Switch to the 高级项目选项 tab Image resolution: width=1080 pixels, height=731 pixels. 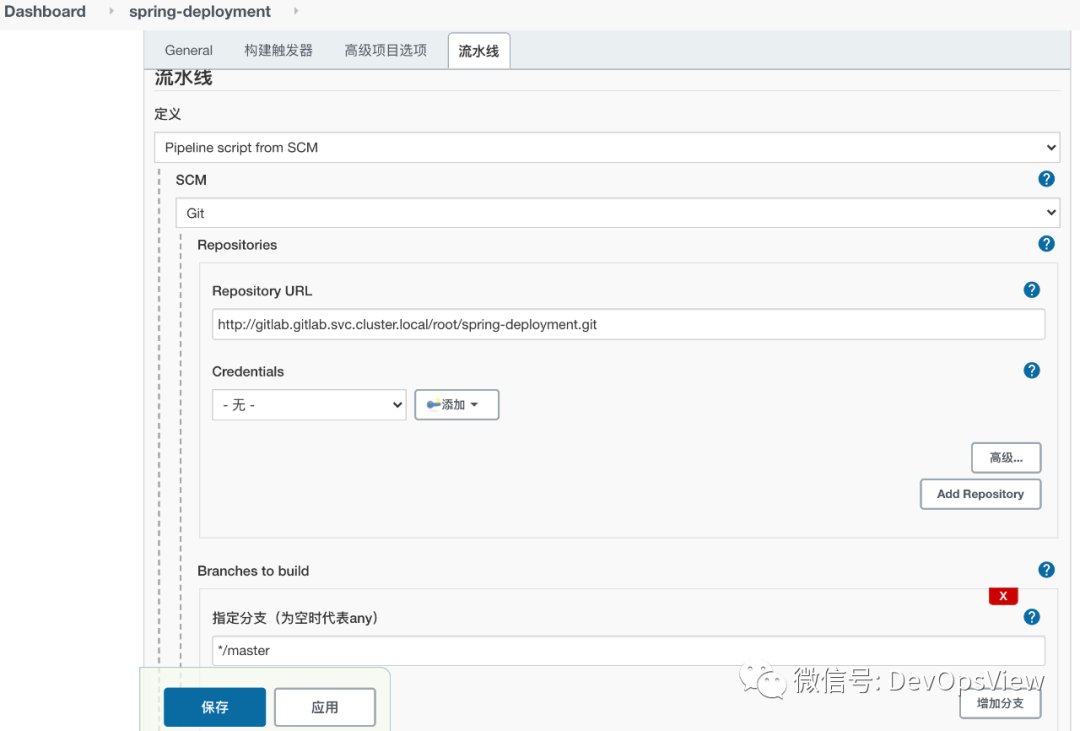[386, 50]
